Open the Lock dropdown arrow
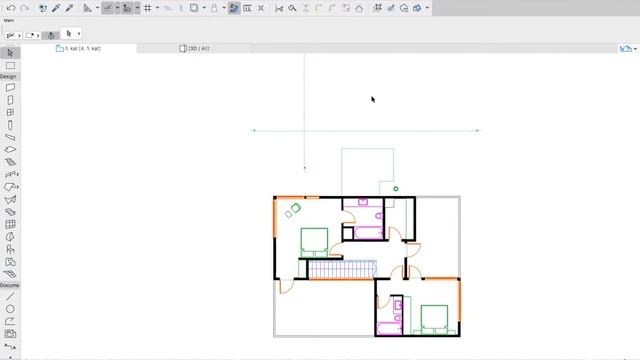 click(x=224, y=8)
